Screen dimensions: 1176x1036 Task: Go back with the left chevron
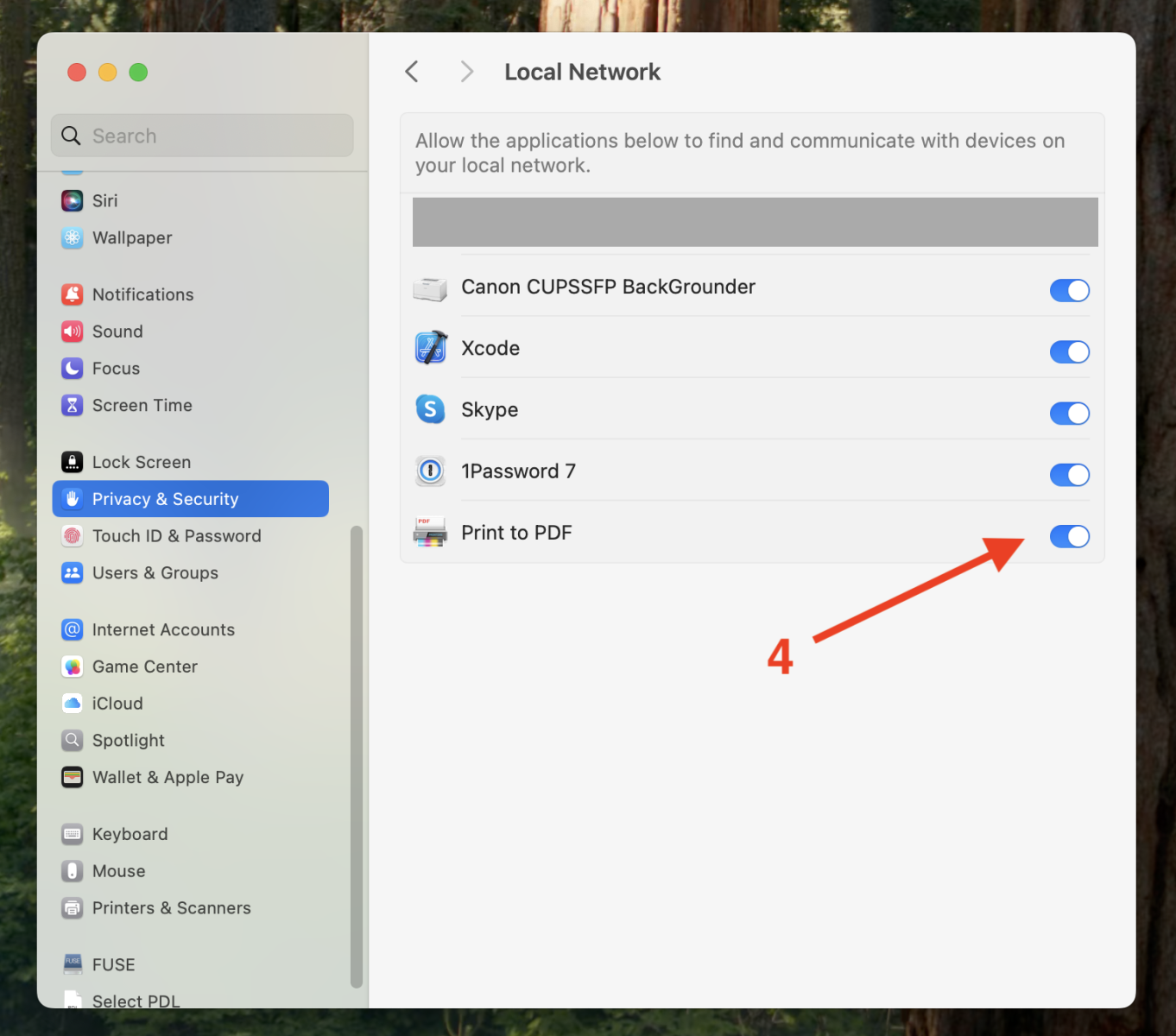point(412,72)
